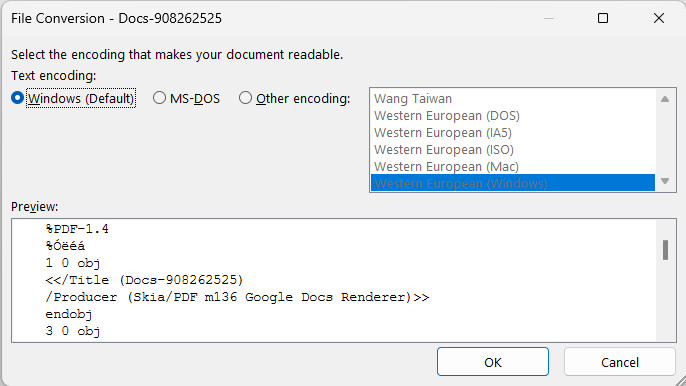Select the Windows (Default) radio button

18,98
